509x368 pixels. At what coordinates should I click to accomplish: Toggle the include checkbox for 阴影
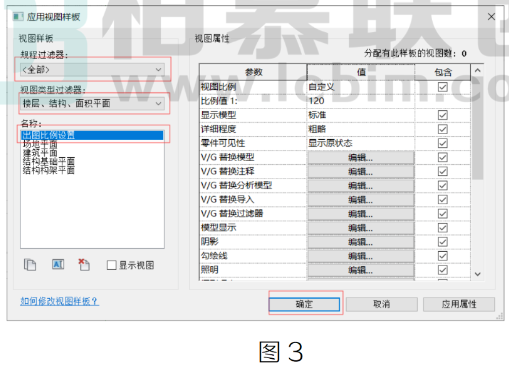443,242
